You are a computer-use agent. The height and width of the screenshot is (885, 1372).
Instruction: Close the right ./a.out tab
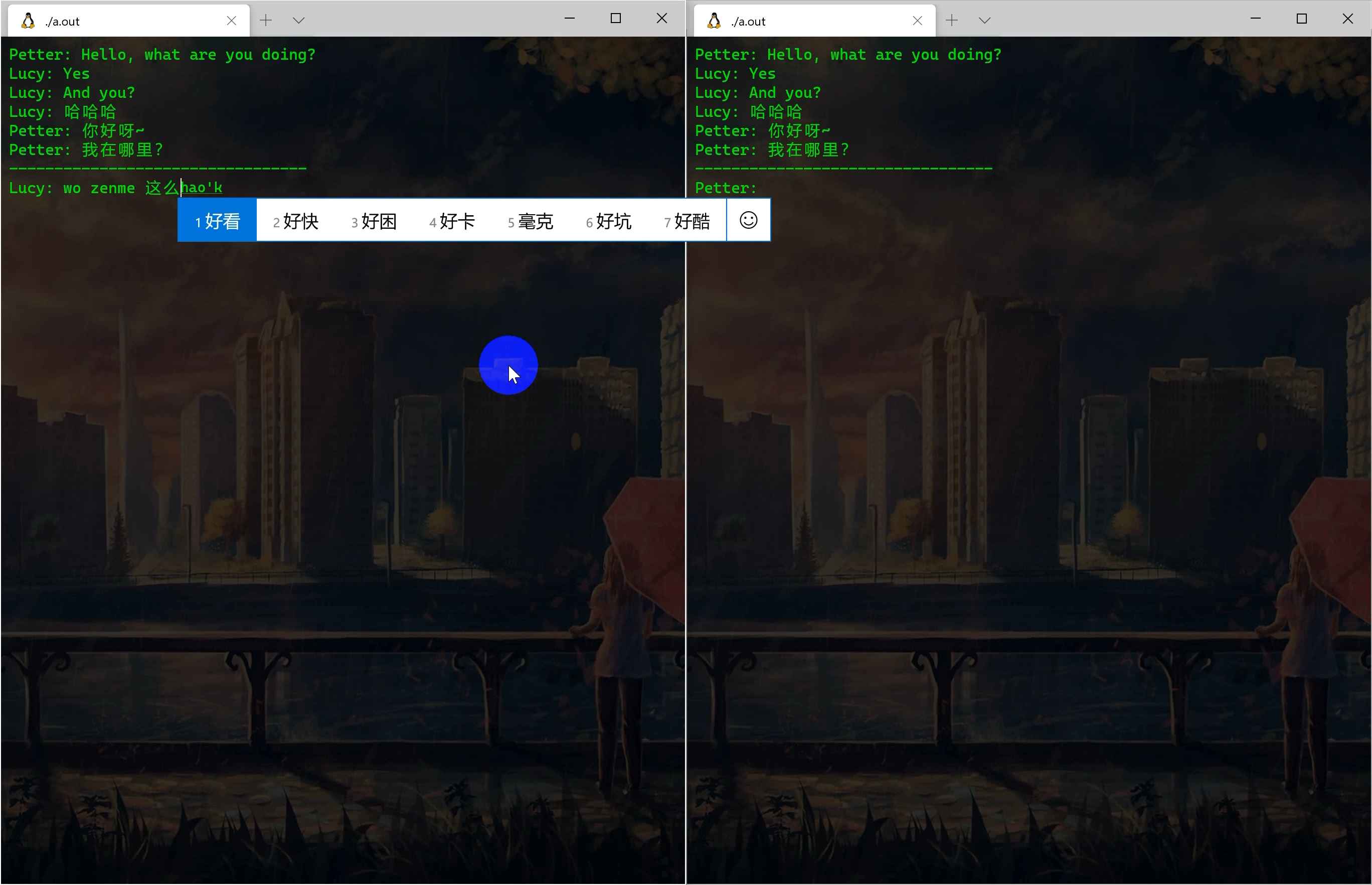pos(917,21)
